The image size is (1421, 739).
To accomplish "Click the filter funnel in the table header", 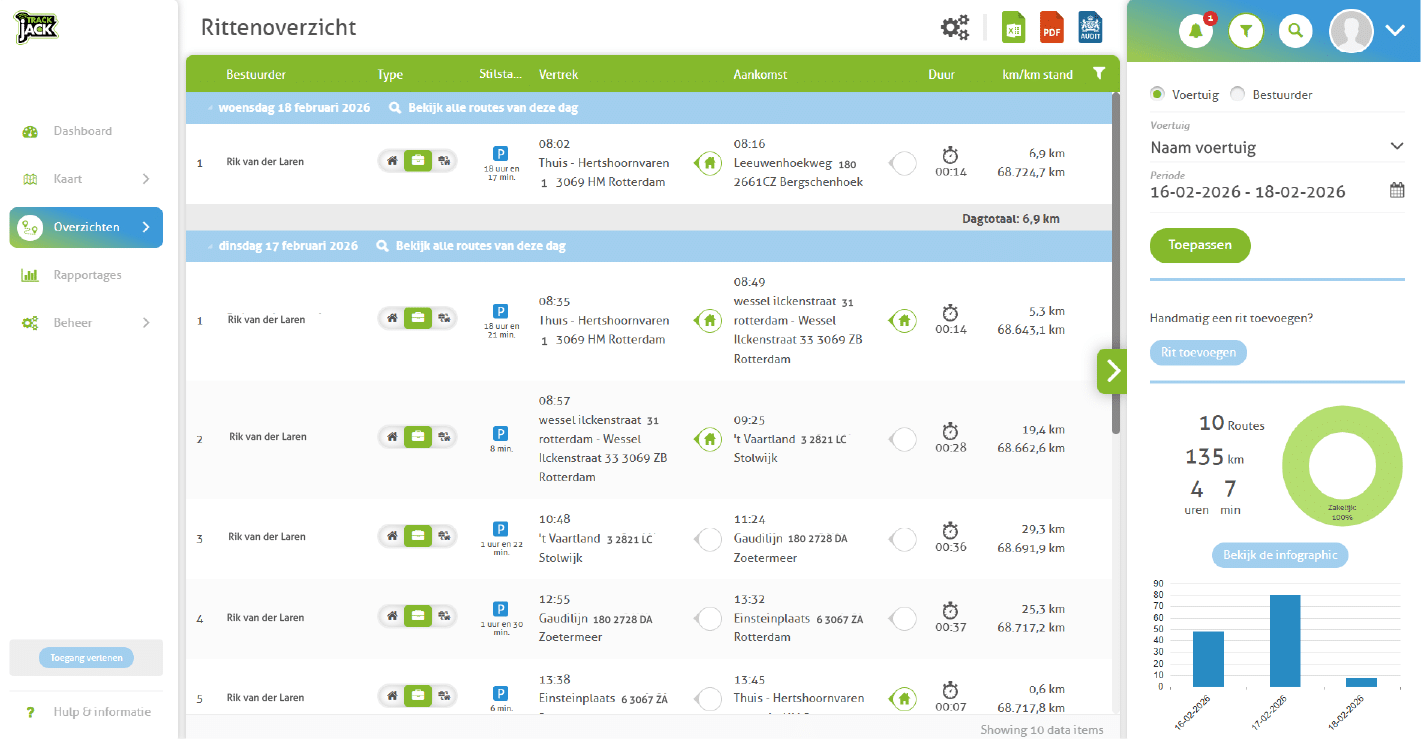I will click(1099, 73).
